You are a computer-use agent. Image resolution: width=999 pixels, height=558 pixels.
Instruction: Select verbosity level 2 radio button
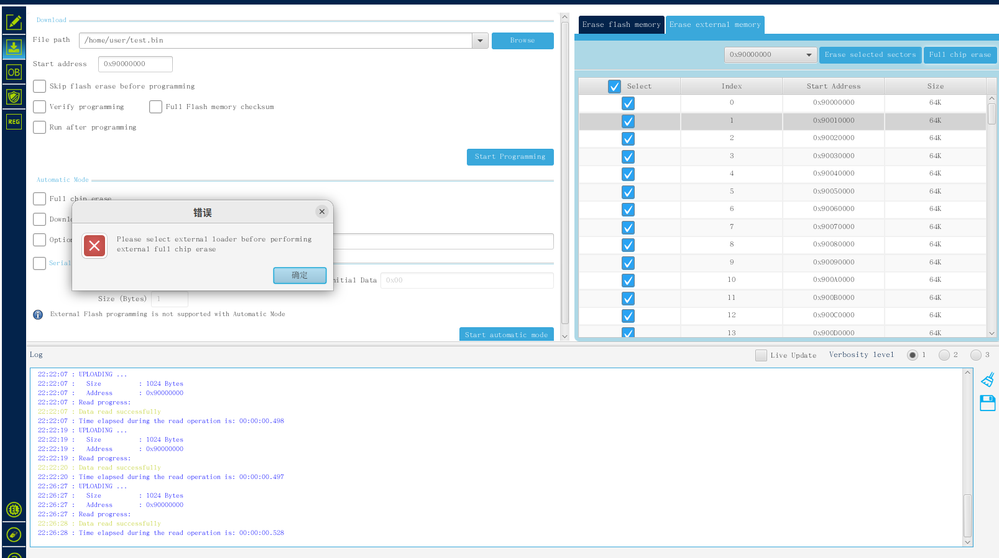tap(944, 355)
